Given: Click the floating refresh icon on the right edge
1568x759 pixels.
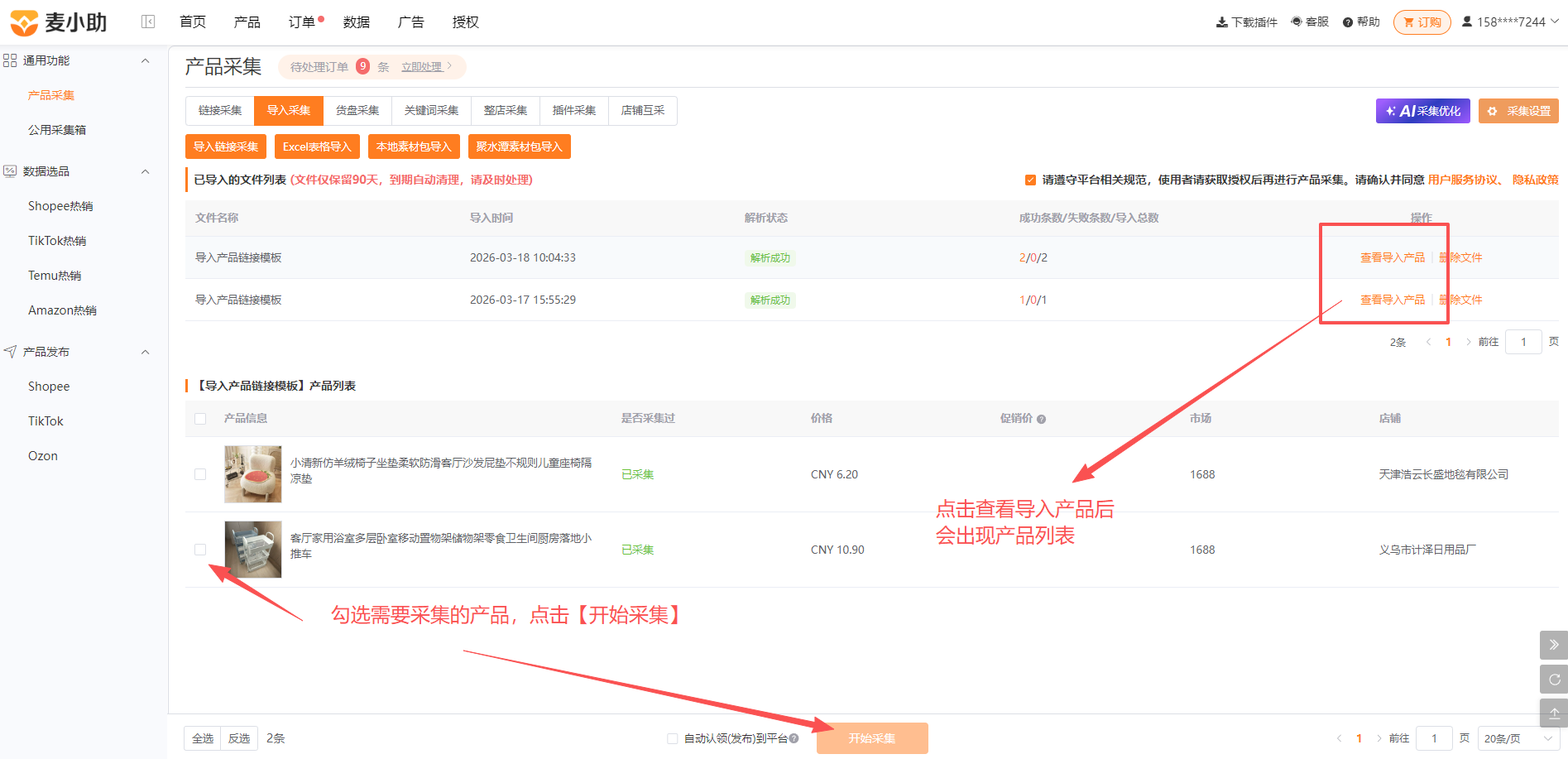Looking at the screenshot, I should point(1554,680).
